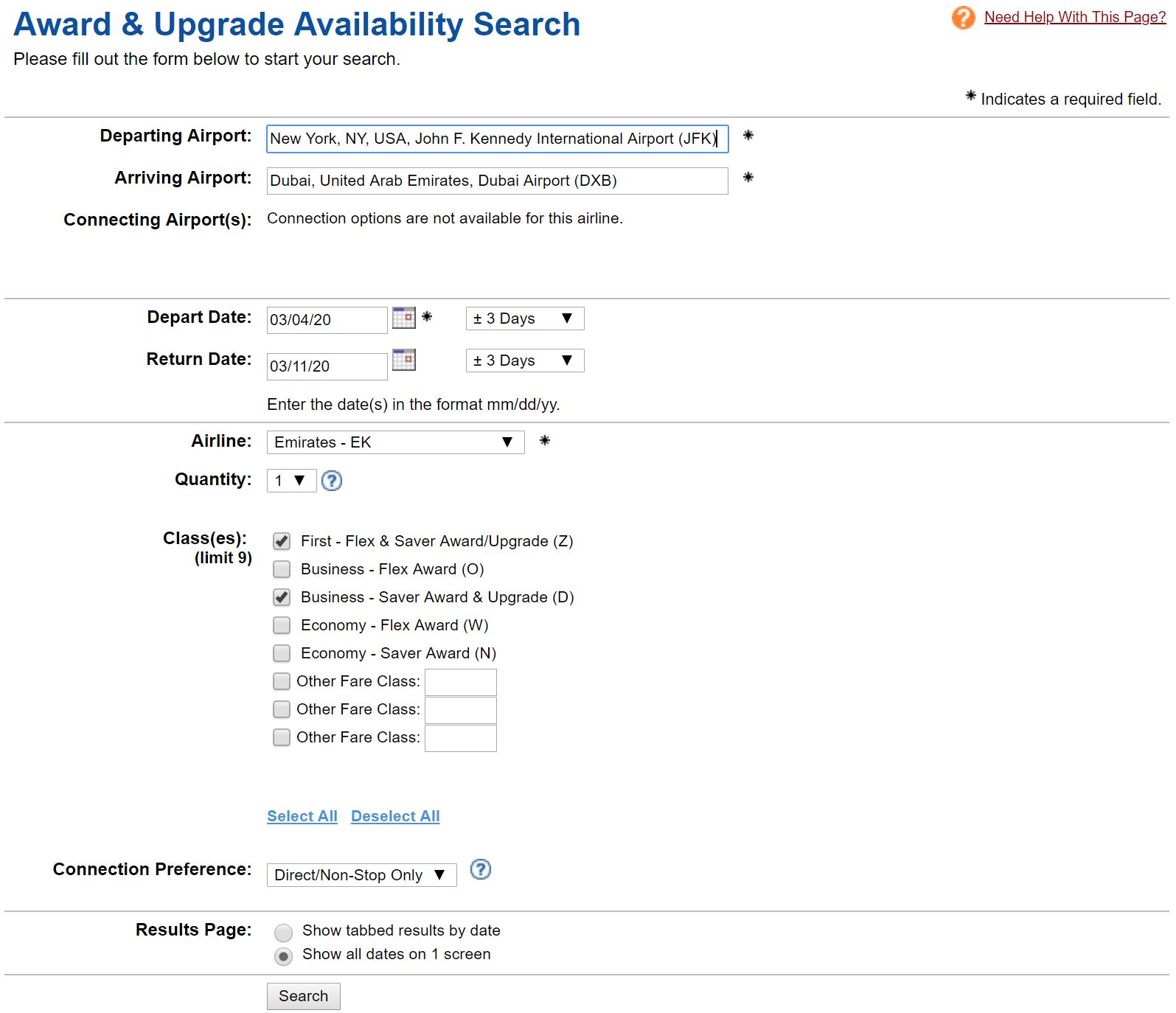This screenshot has height=1013, width=1176.
Task: Click the Quantity help question icon
Action: [x=332, y=481]
